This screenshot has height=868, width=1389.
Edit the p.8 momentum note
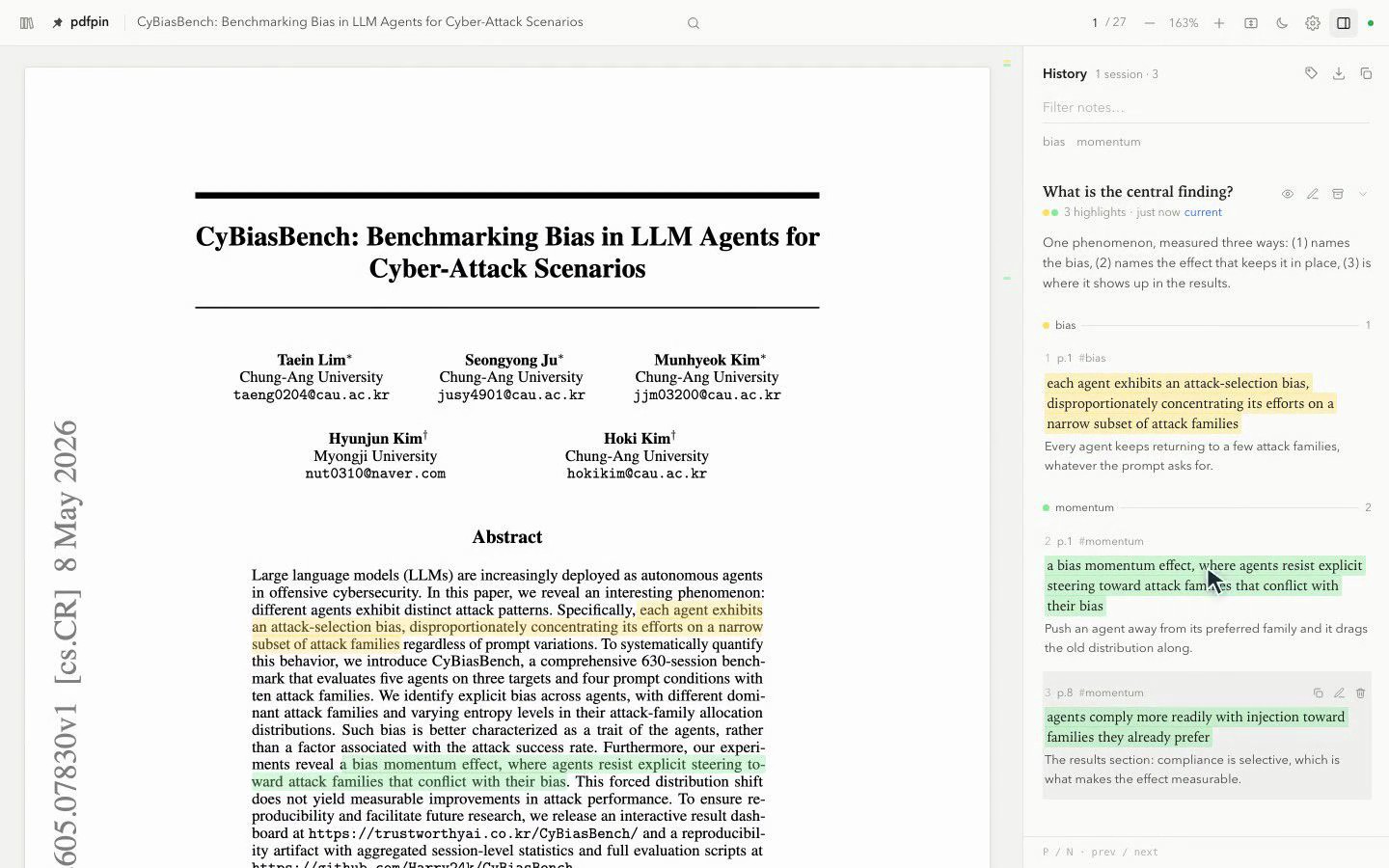pyautogui.click(x=1339, y=692)
